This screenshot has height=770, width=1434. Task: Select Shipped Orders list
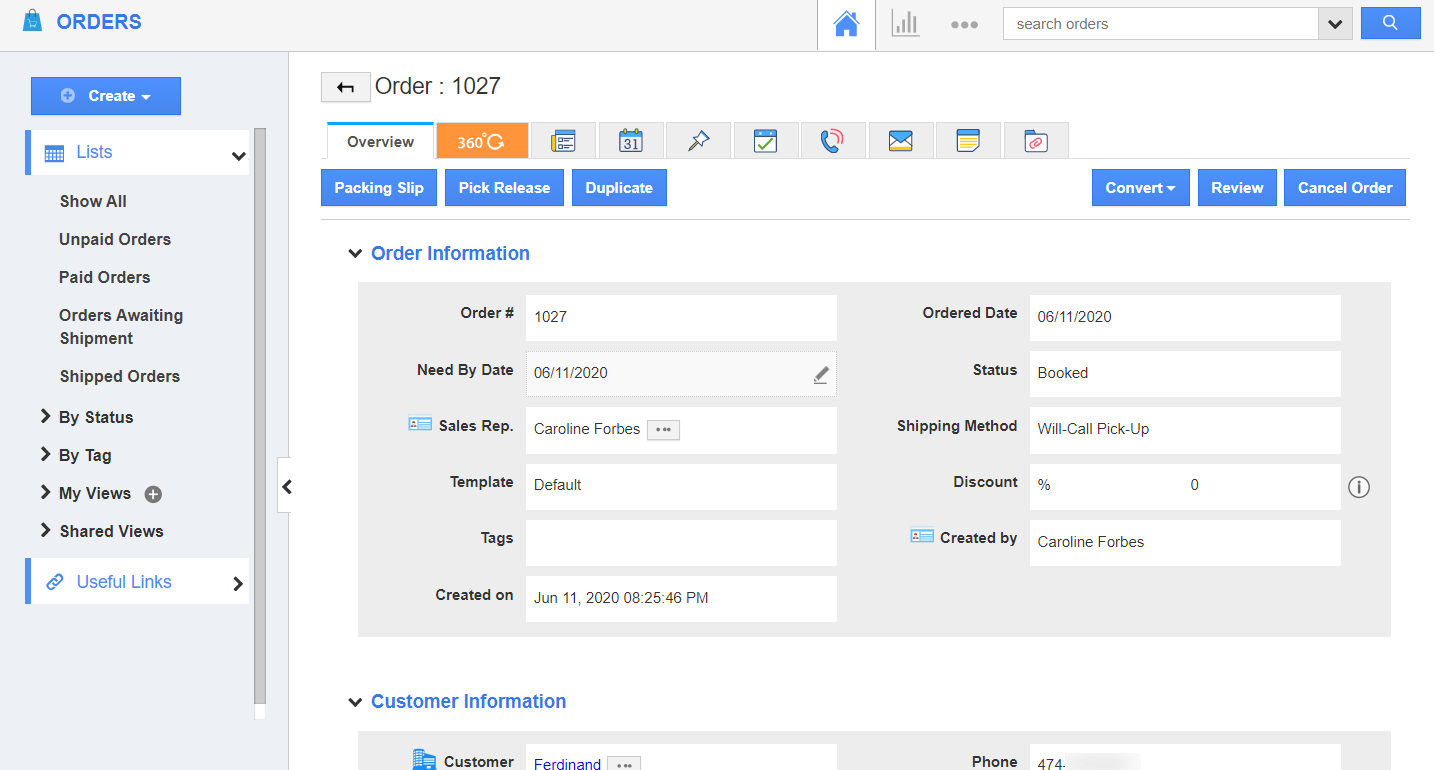click(x=120, y=376)
